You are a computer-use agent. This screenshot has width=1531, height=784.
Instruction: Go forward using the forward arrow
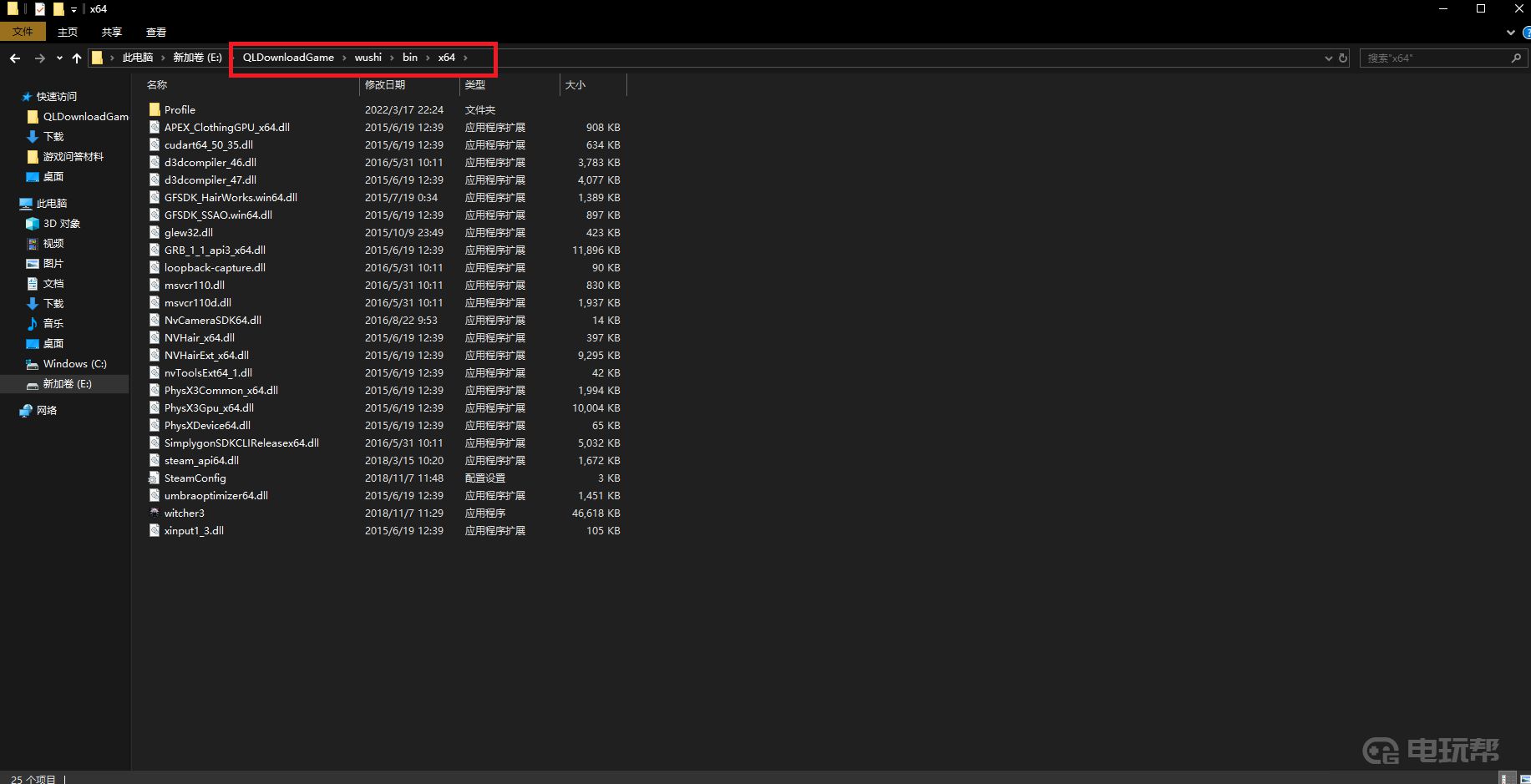[39, 58]
